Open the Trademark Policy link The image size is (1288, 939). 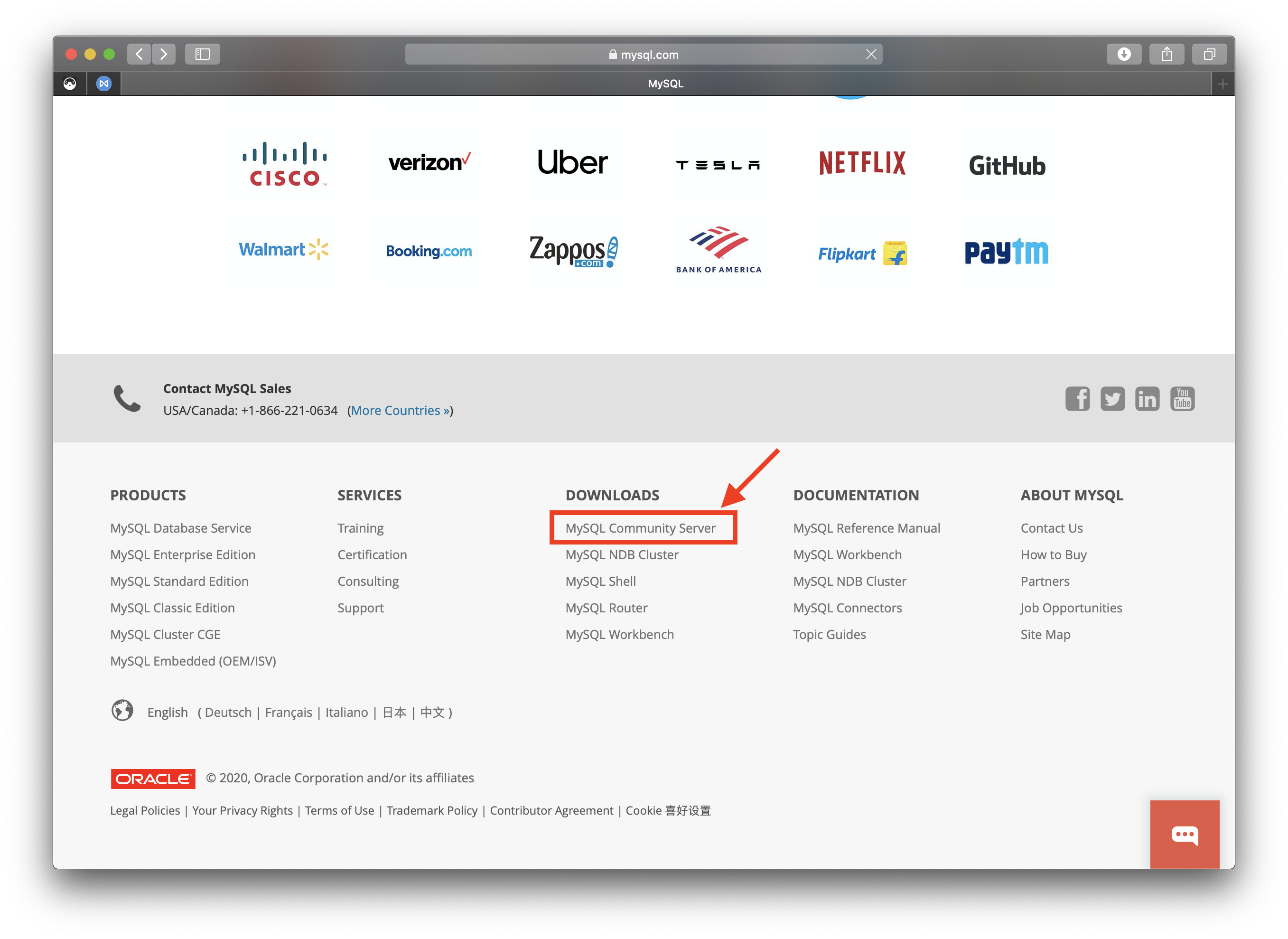(x=432, y=810)
